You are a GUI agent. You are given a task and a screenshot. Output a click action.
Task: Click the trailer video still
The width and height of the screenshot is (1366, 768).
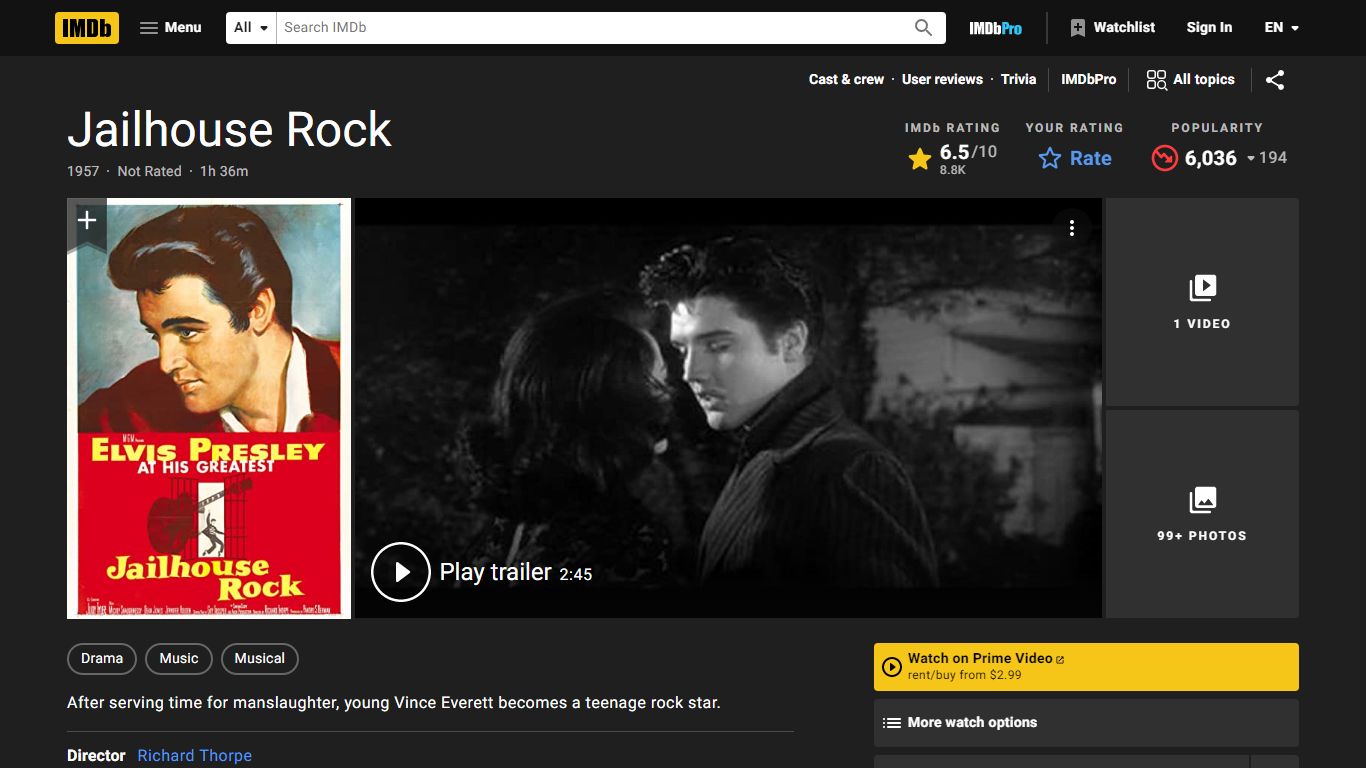(x=728, y=408)
